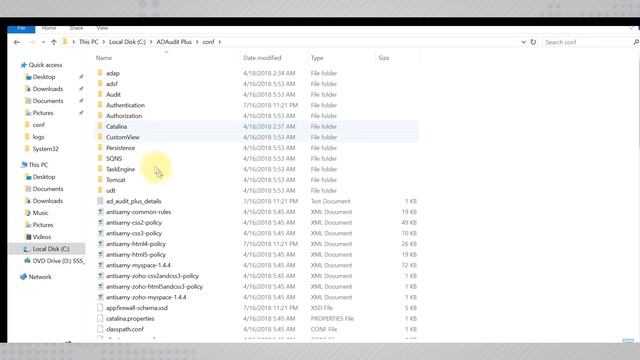Click the adap folder icon
This screenshot has height=360, width=640.
[100, 73]
